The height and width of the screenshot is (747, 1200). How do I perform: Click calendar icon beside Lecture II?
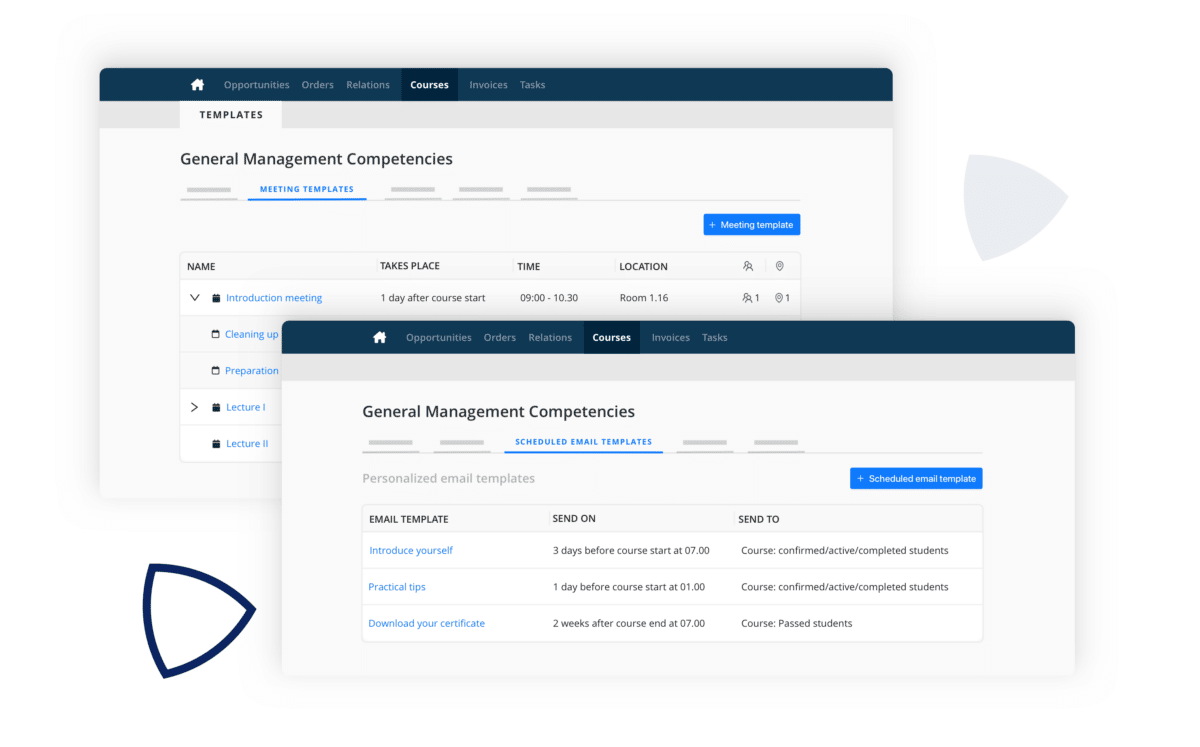(x=216, y=444)
